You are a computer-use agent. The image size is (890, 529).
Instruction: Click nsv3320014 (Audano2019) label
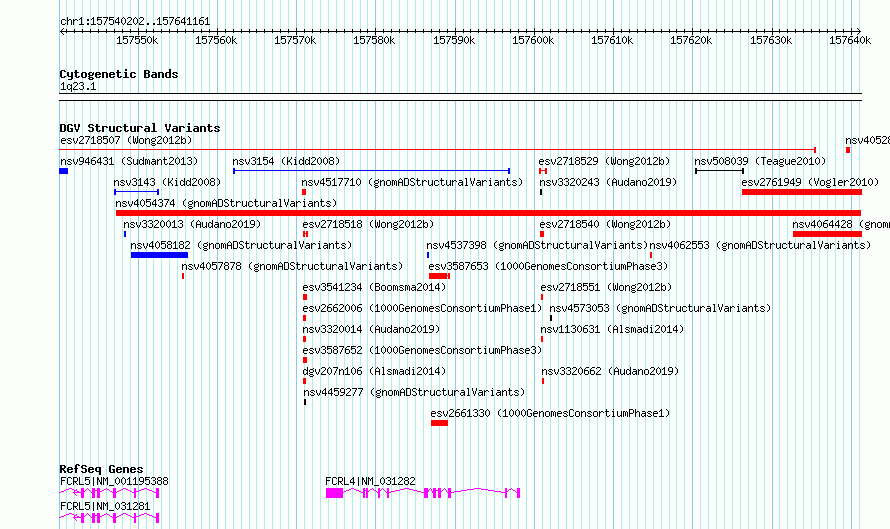pyautogui.click(x=371, y=329)
